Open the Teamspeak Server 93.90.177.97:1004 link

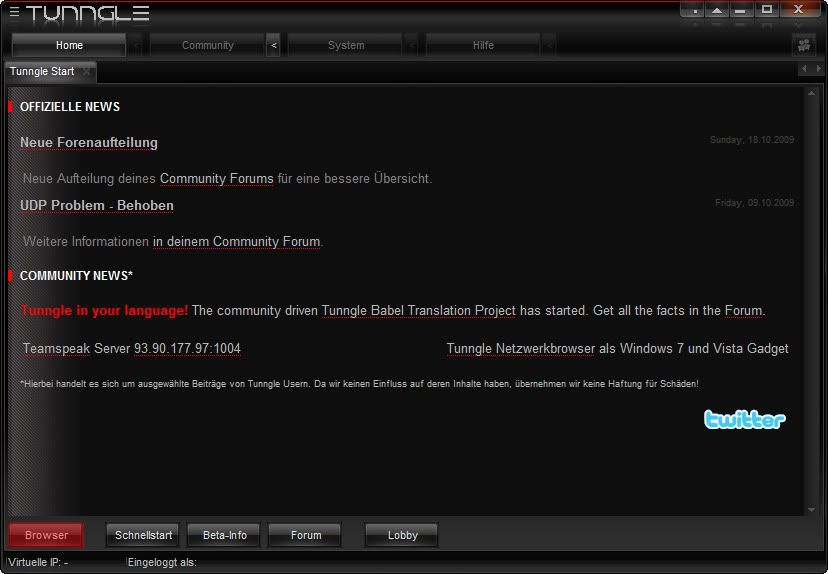(131, 349)
